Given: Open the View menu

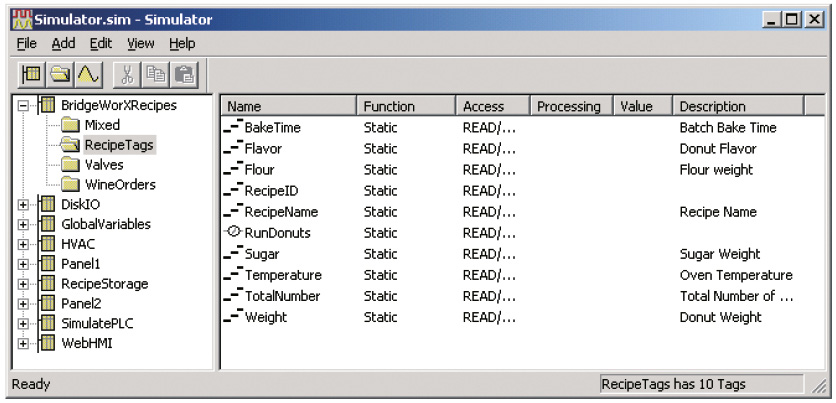Looking at the screenshot, I should click(x=141, y=43).
